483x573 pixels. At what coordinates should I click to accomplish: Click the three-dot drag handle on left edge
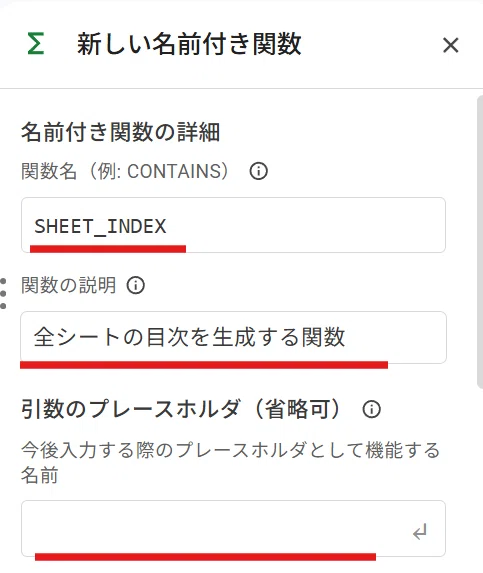(3, 293)
